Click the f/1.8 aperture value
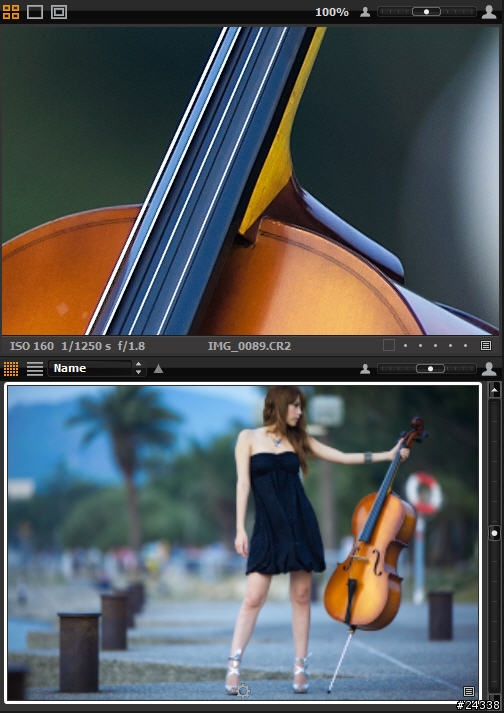Viewport: 504px width, 713px height. point(131,346)
